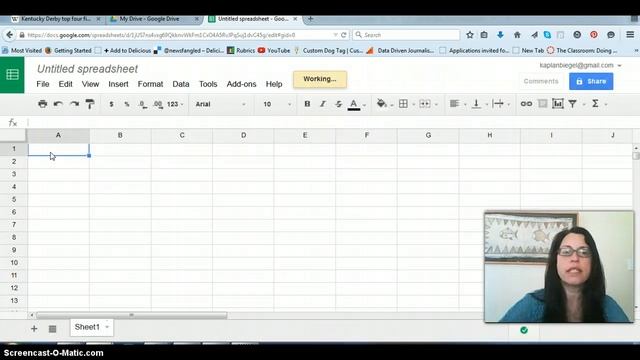Format as currency with dollar icon
The width and height of the screenshot is (640, 360).
(111, 104)
